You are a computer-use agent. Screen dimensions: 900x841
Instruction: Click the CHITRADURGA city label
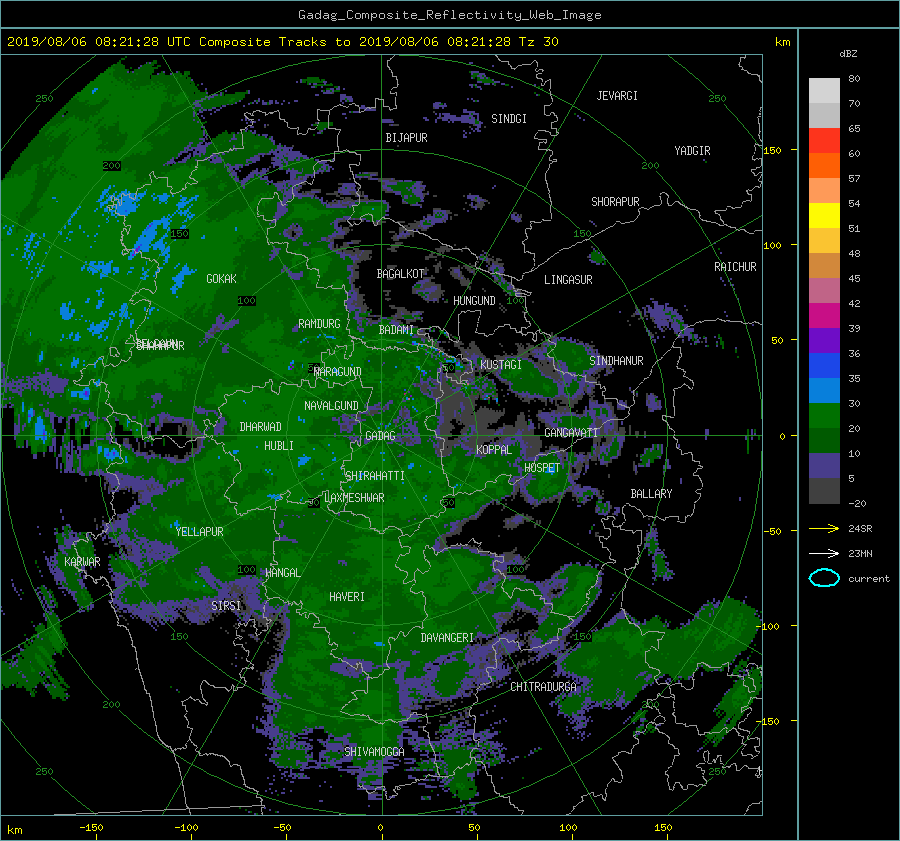pos(544,687)
